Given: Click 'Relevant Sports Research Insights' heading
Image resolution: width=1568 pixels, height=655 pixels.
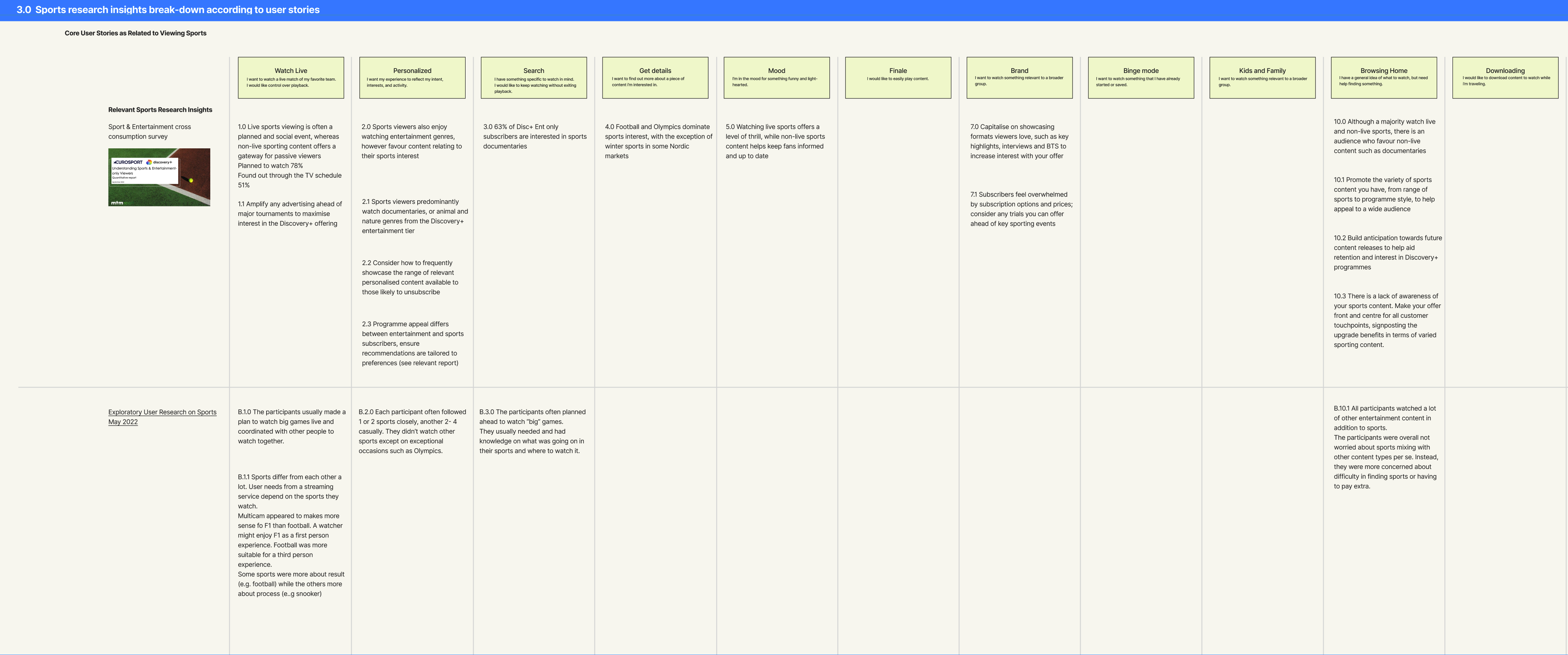Looking at the screenshot, I should pos(160,110).
